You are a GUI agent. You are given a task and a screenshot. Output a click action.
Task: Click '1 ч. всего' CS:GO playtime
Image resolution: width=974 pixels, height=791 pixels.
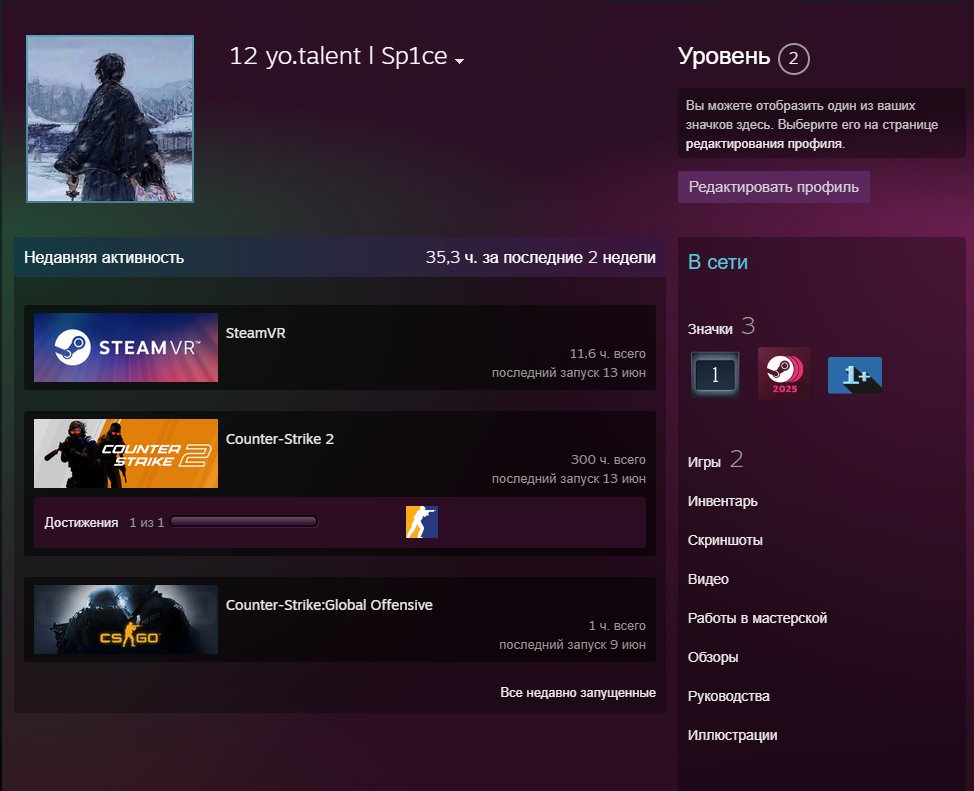pos(617,626)
